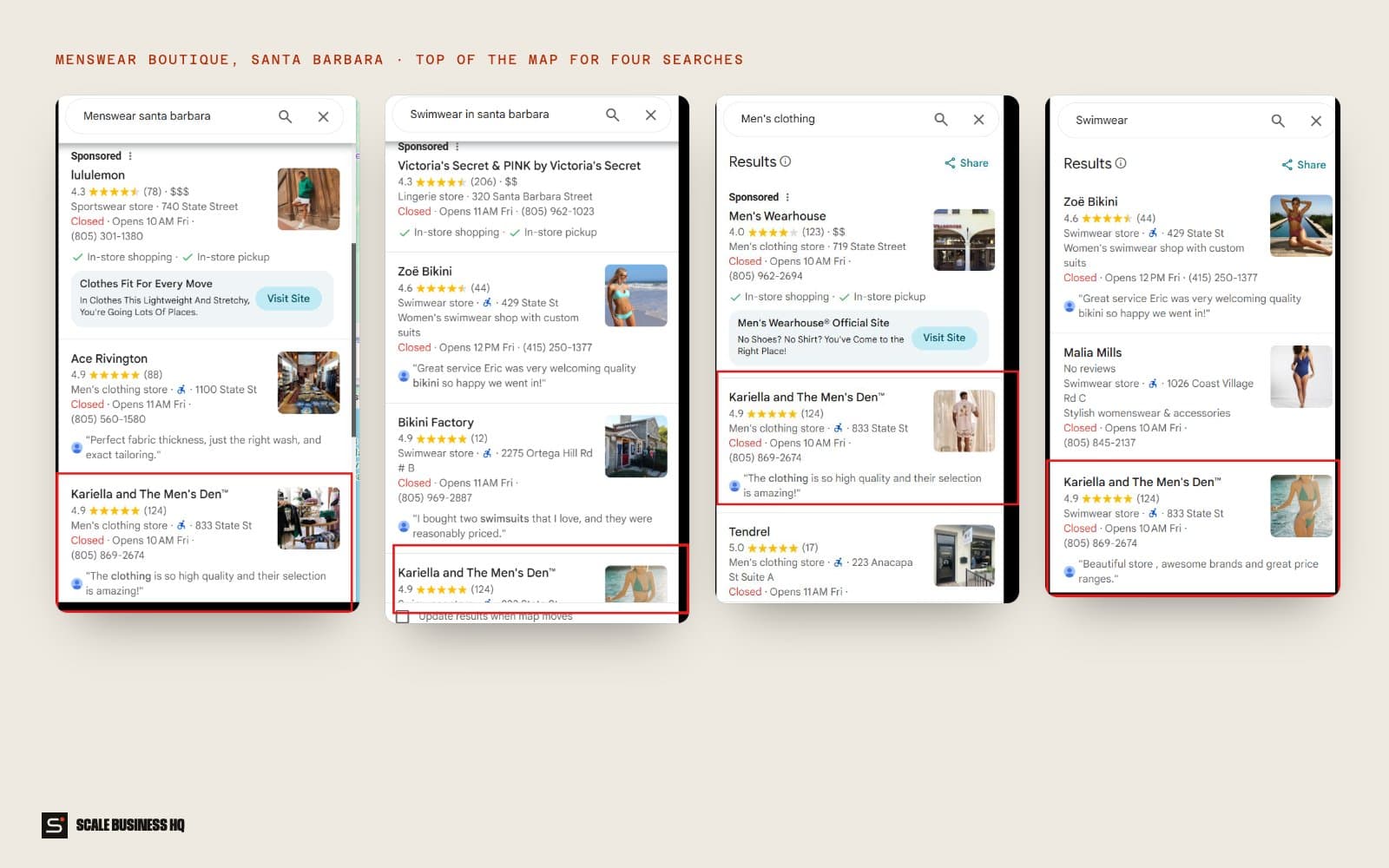Click Ace Rivington reviewer avatar icon
1389x868 pixels.
point(76,448)
